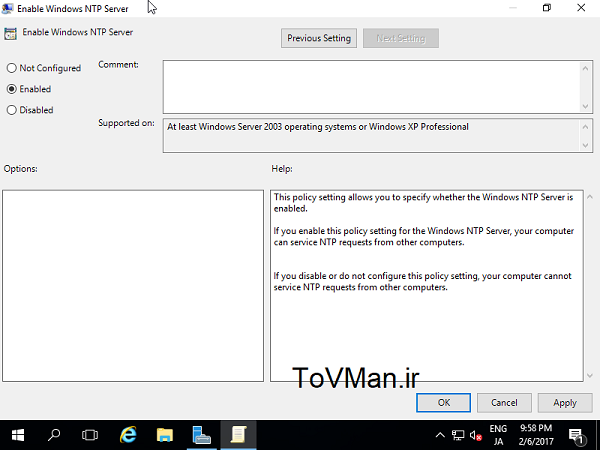The image size is (600, 450).
Task: Click the Supported on text field
Action: tap(370, 135)
